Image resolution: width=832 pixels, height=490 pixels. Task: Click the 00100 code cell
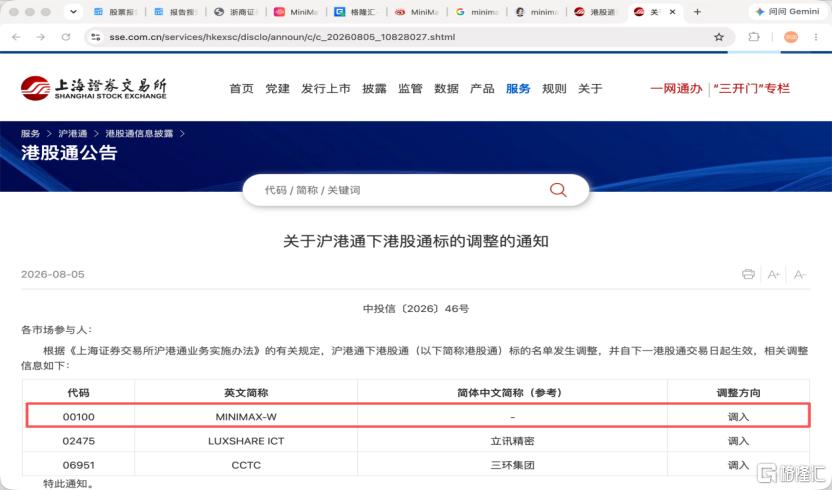[x=79, y=417]
